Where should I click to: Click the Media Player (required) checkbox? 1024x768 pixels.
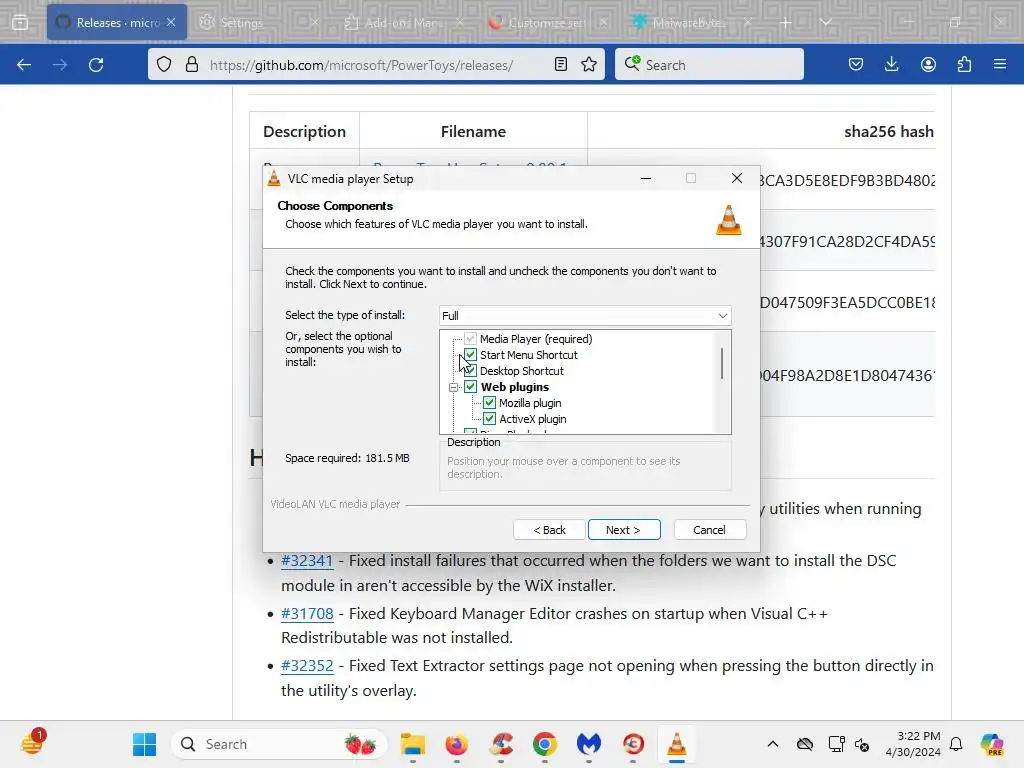(470, 339)
